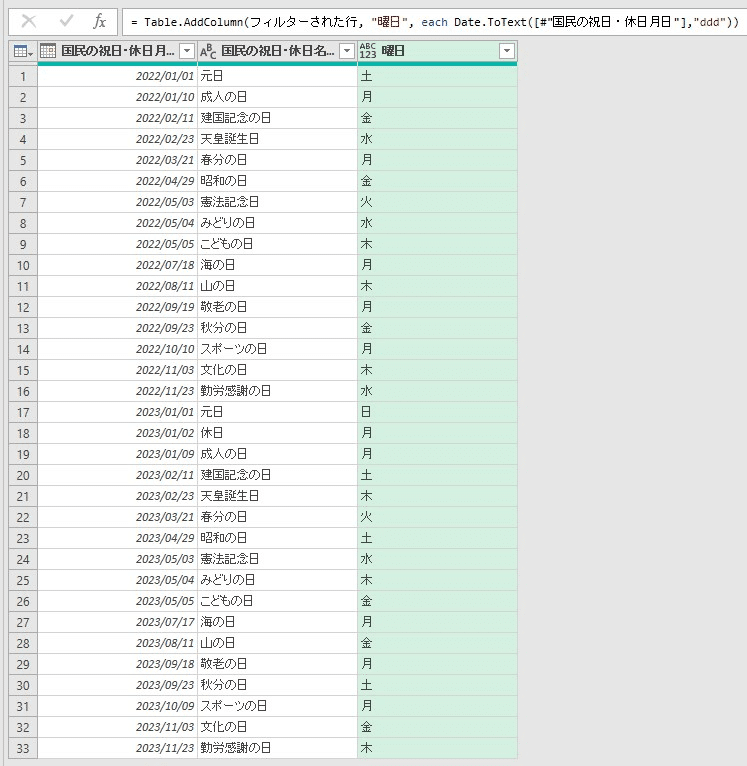Confirm formula with the checkmark icon
This screenshot has height=766, width=747.
(66, 21)
